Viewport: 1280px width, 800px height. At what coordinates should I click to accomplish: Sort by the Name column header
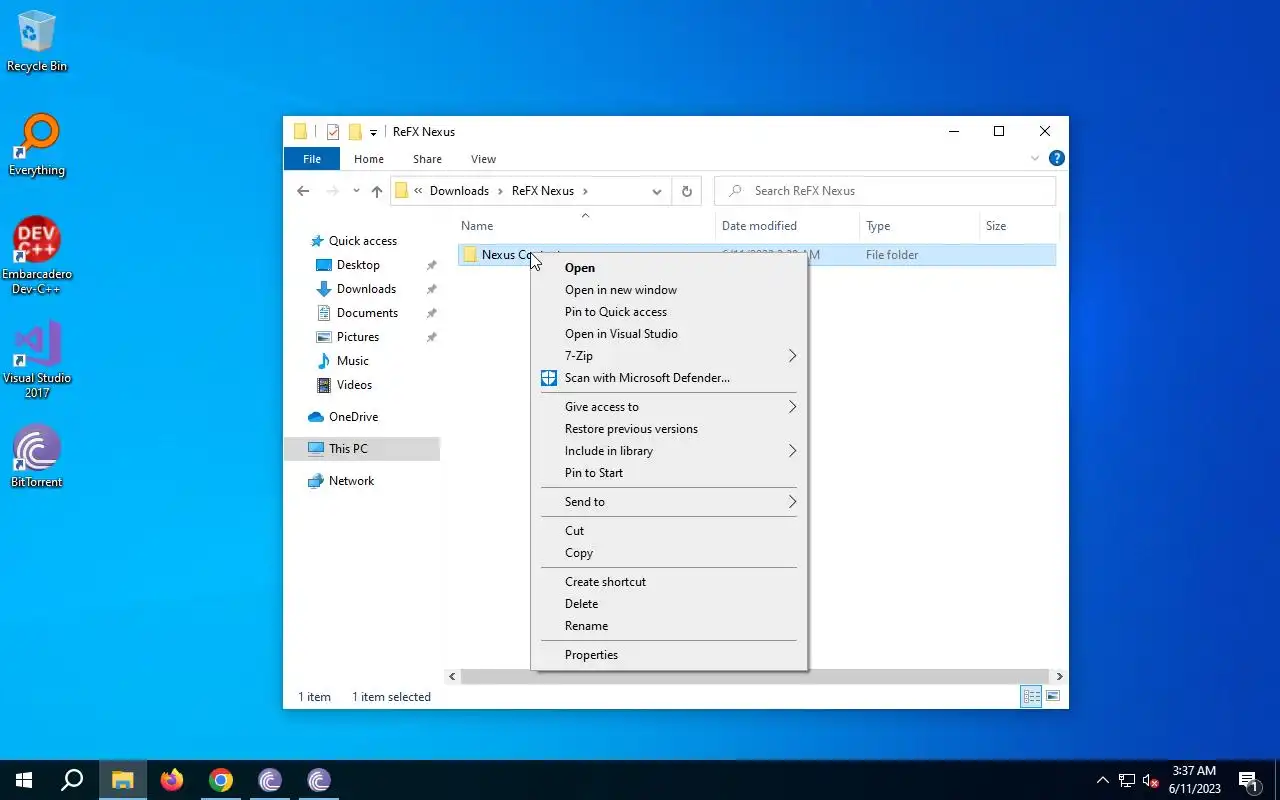click(585, 226)
